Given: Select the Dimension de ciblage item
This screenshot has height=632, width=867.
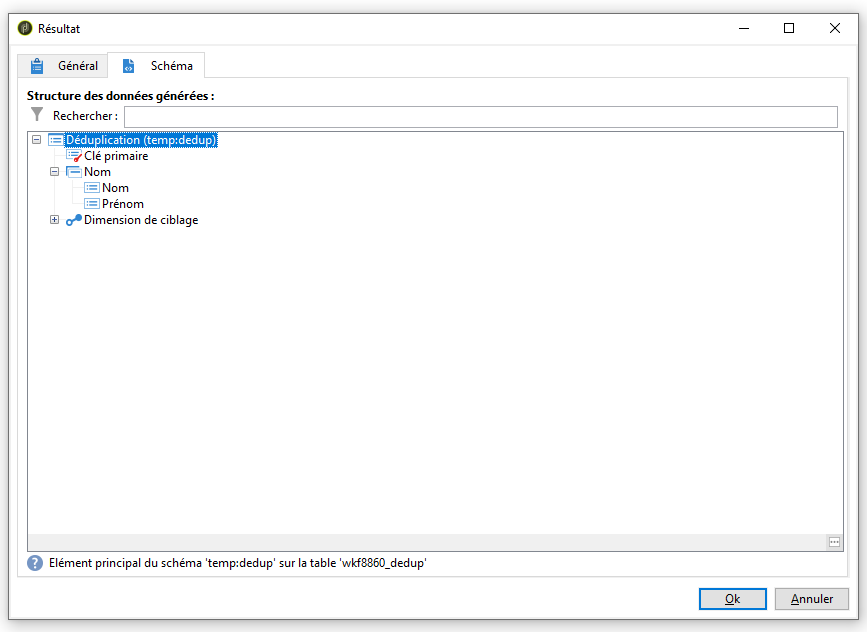Looking at the screenshot, I should click(x=141, y=220).
